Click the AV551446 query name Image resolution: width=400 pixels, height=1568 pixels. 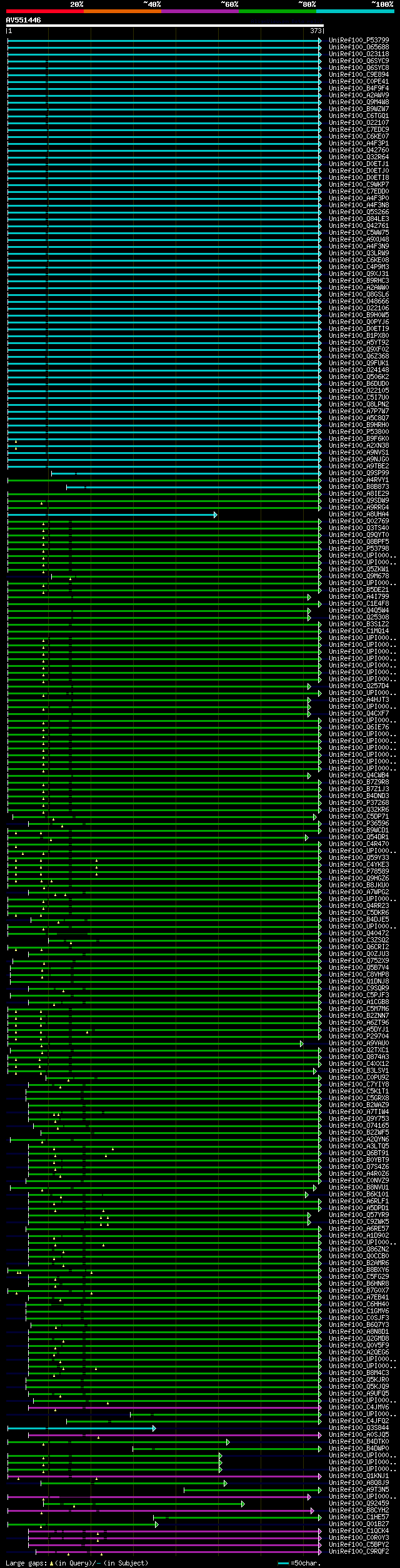click(x=24, y=20)
